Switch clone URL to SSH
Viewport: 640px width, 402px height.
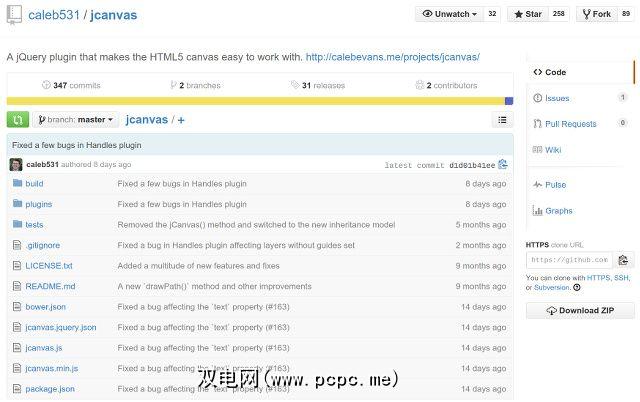coord(621,278)
